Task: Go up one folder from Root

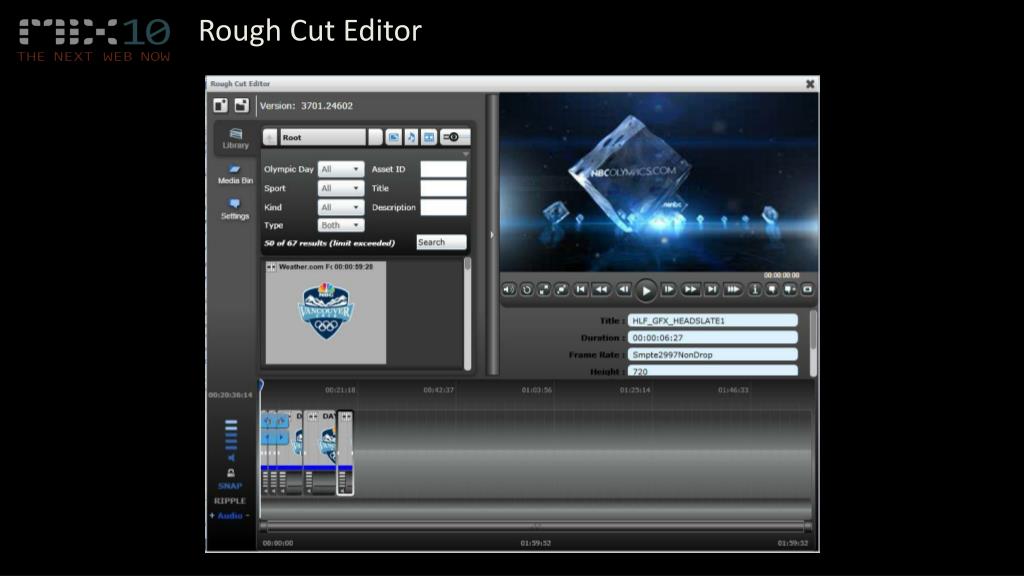Action: (x=270, y=137)
